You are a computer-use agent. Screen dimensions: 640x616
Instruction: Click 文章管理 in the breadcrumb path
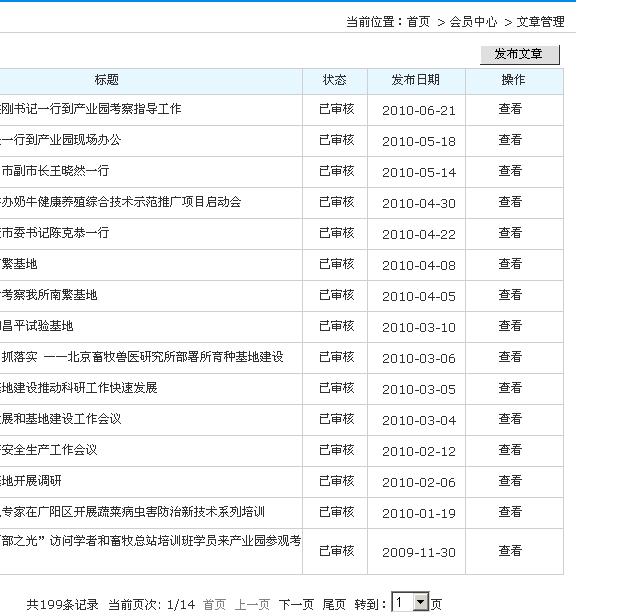click(540, 22)
